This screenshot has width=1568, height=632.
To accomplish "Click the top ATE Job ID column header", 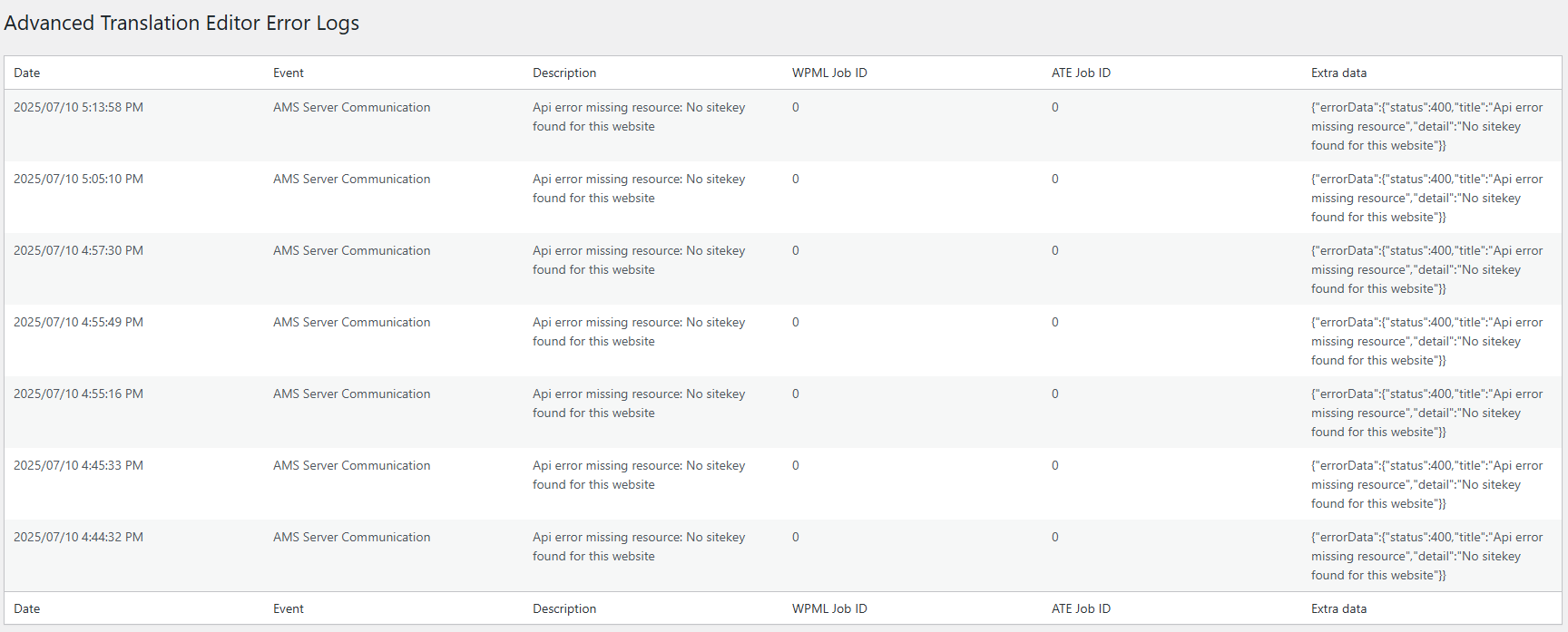I will pos(1081,73).
